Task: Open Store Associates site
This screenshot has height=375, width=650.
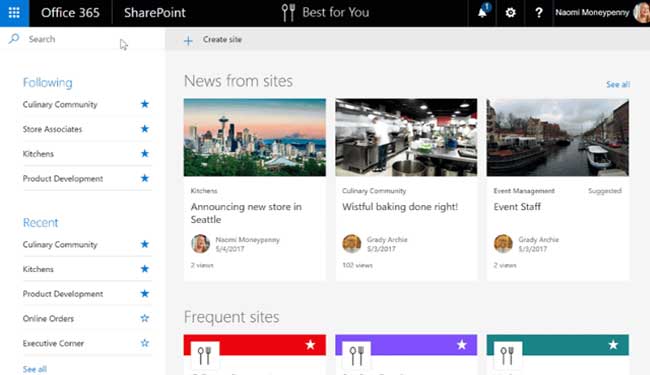Action: click(53, 129)
